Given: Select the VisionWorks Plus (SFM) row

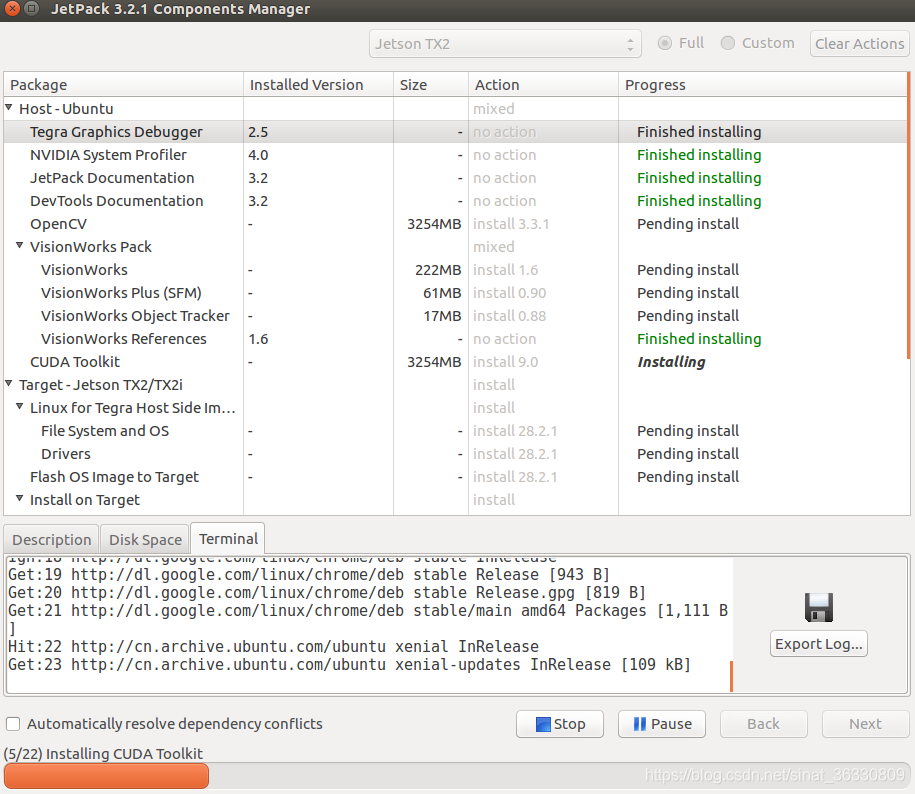Looking at the screenshot, I should click(455, 293).
